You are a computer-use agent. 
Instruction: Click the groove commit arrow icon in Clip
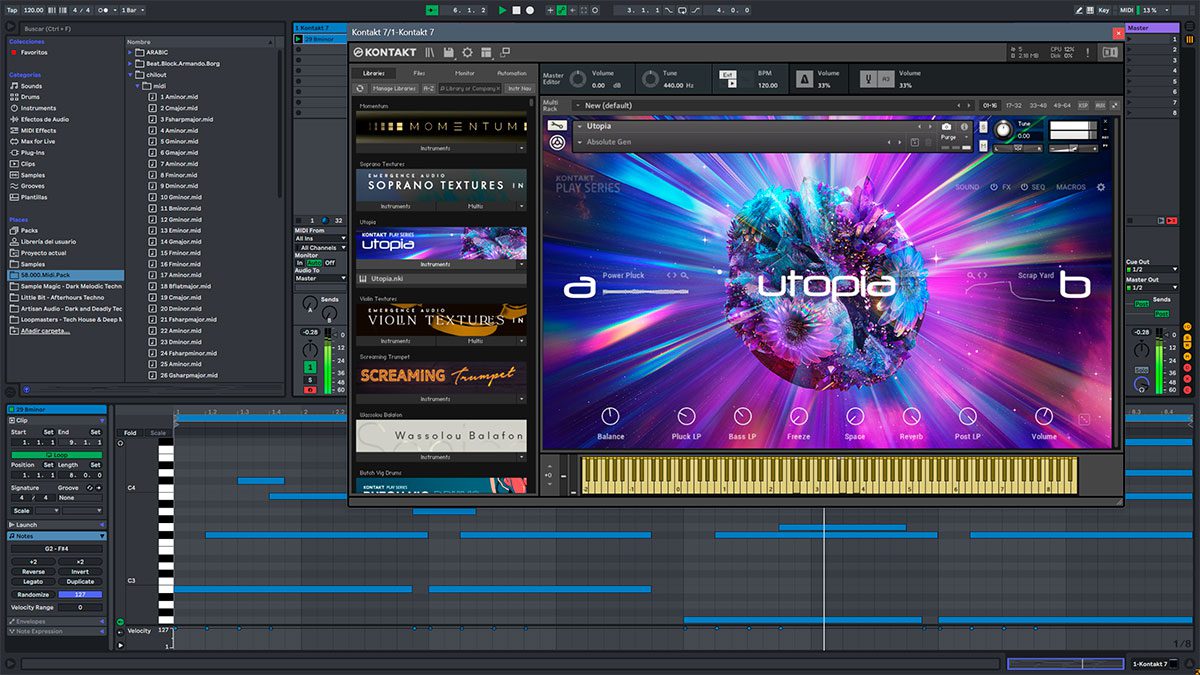tap(100, 488)
